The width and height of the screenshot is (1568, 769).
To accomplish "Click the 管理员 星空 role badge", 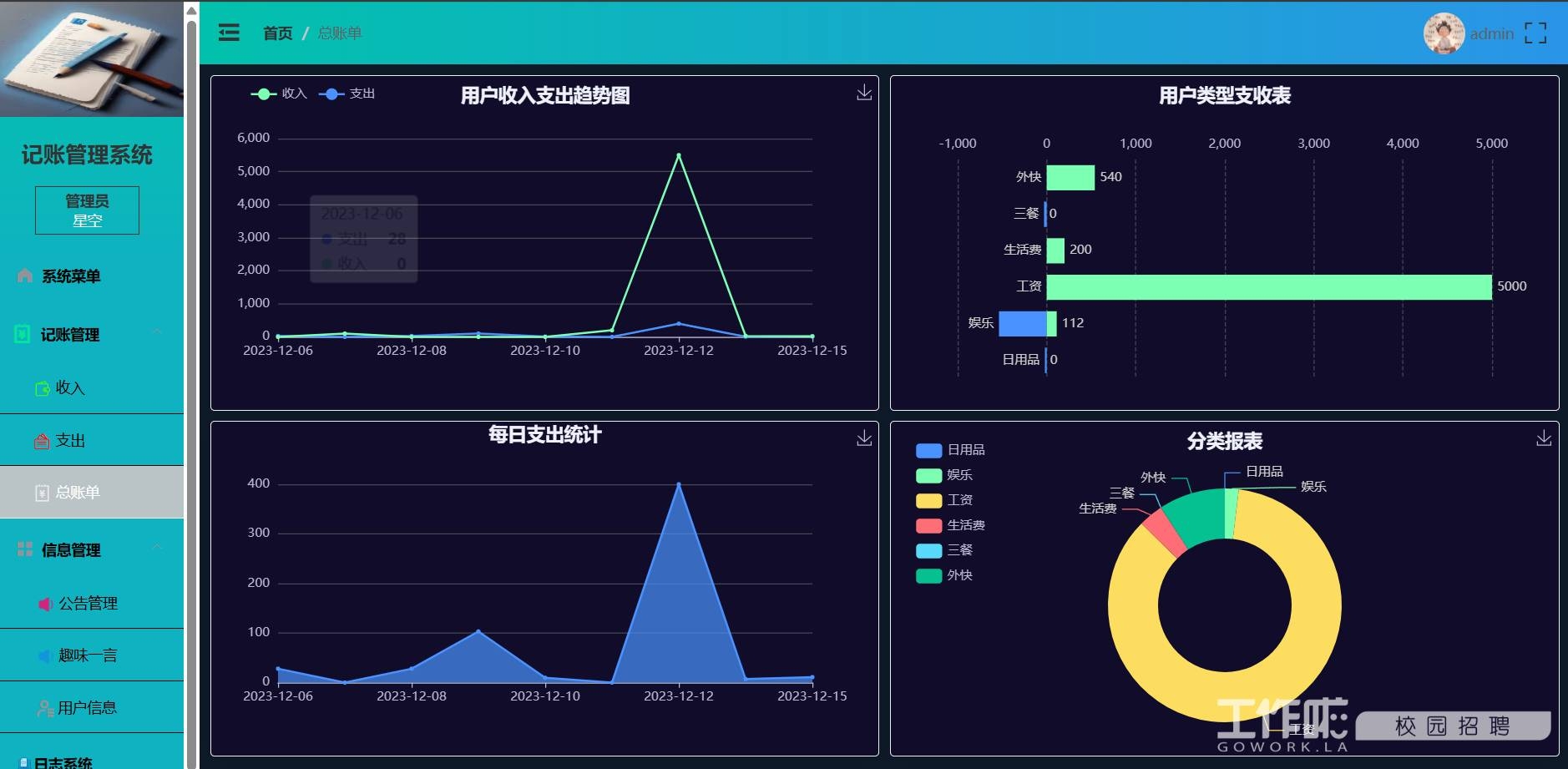I will pos(87,210).
